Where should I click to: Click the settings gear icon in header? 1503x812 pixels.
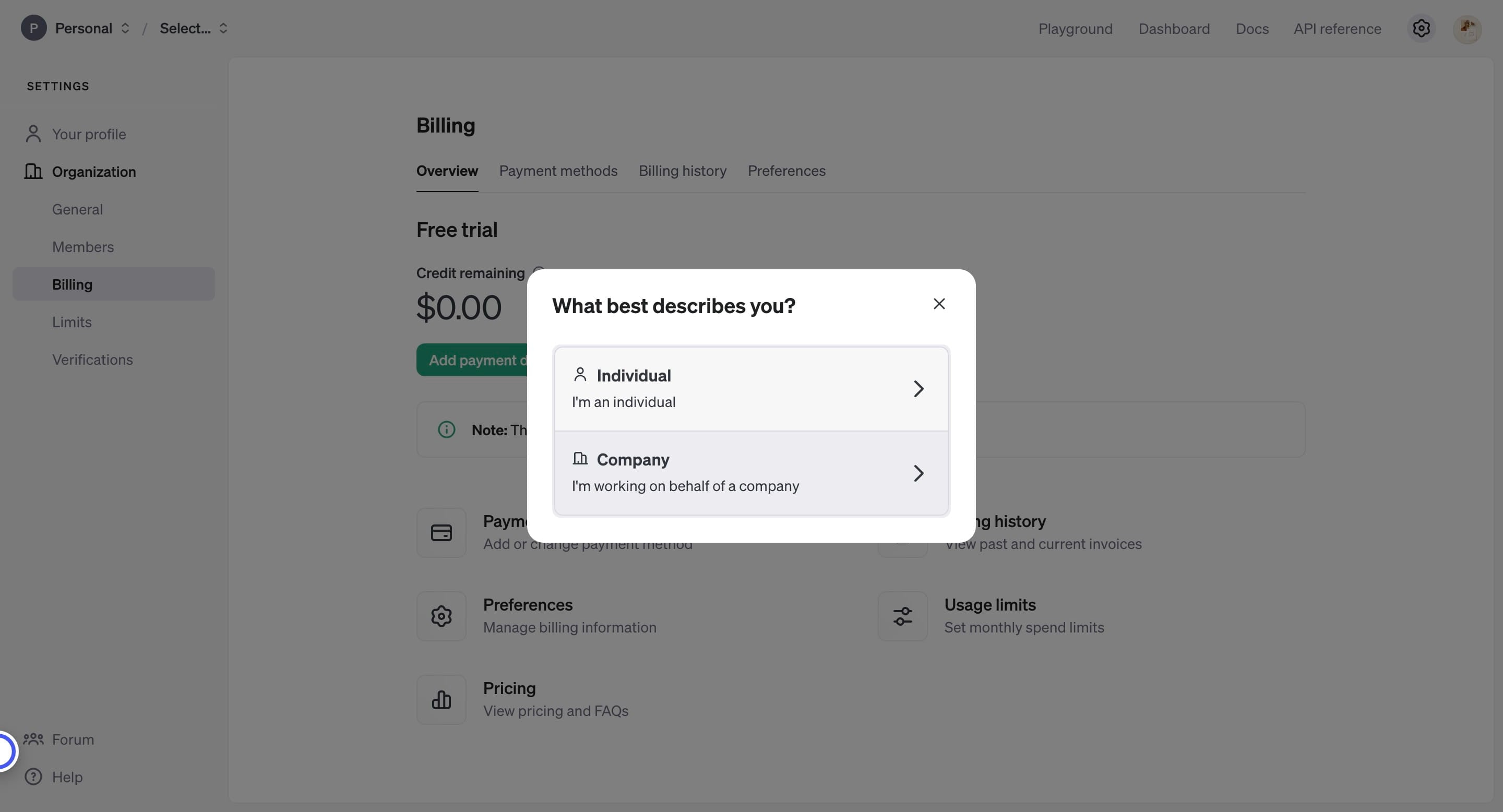coord(1421,28)
